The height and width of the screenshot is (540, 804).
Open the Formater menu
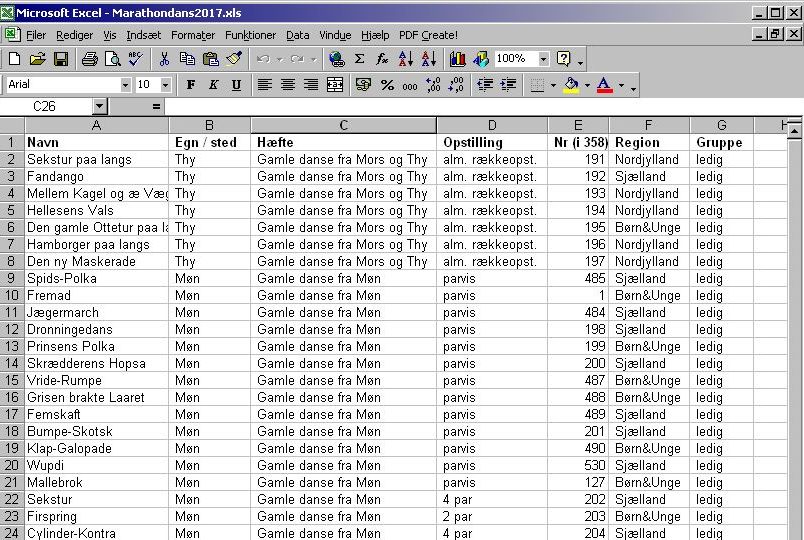pyautogui.click(x=193, y=35)
